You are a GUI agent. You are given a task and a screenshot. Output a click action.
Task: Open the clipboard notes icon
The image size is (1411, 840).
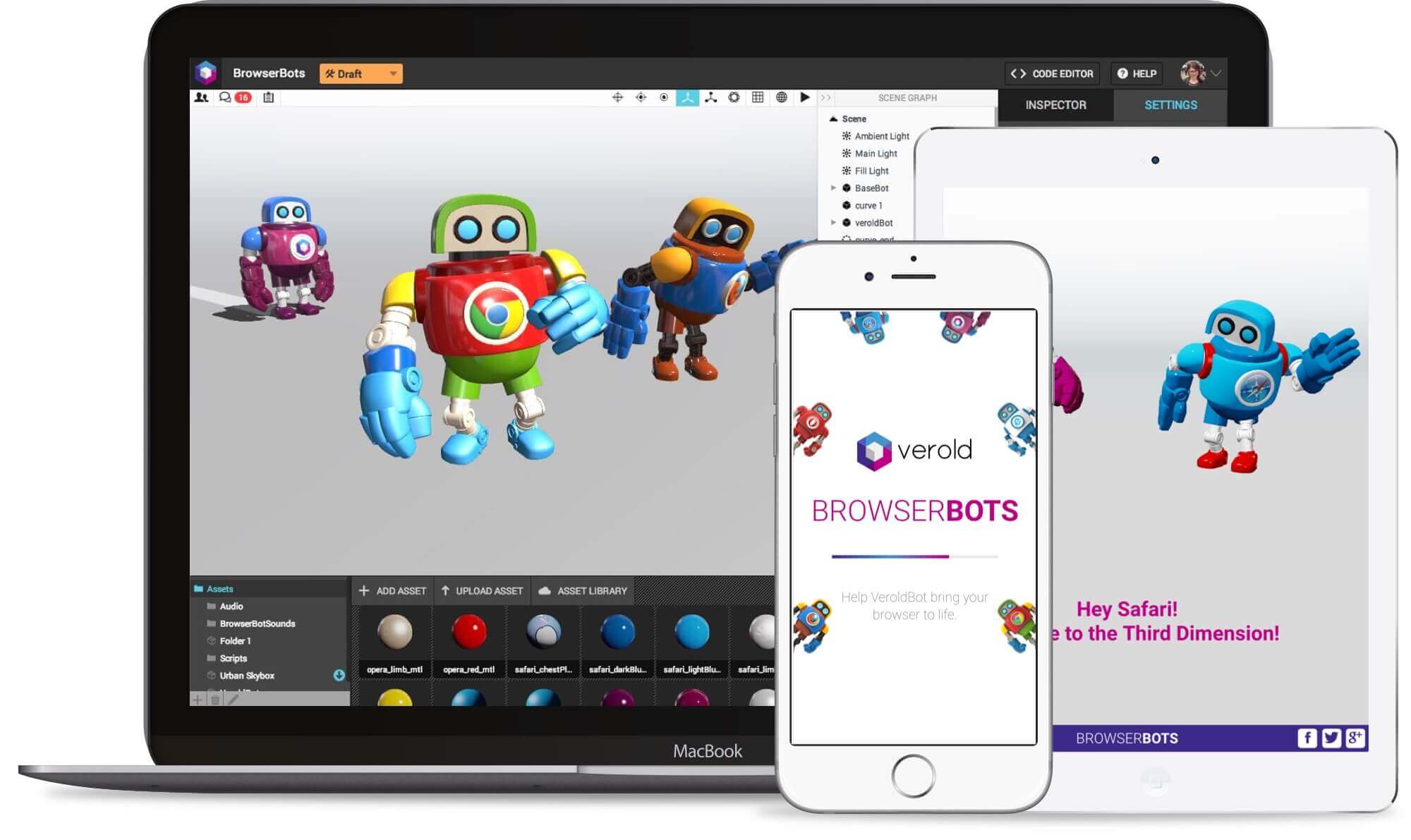click(268, 97)
